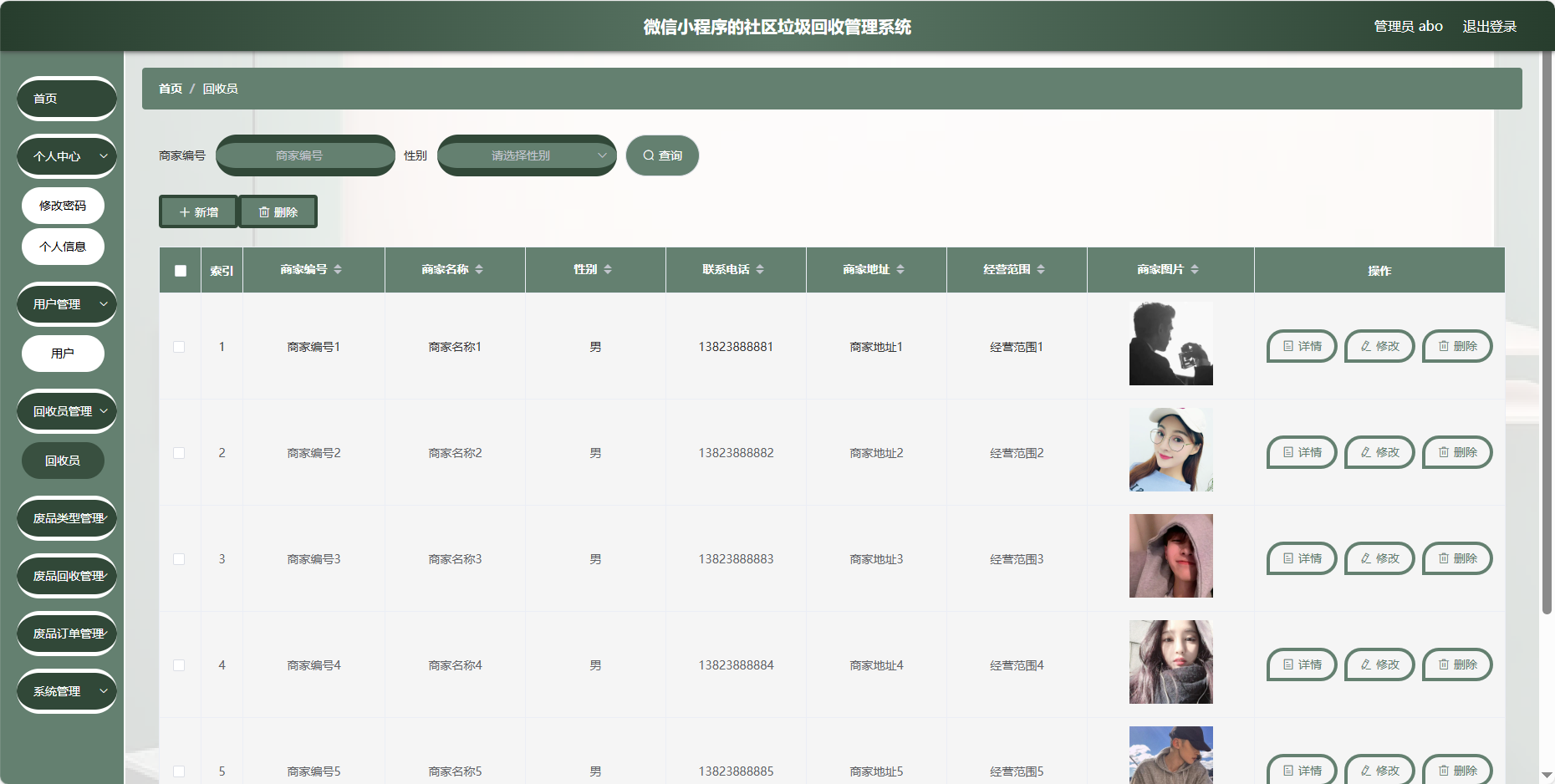1555x784 pixels.
Task: Delete the 商家编号3 row
Action: [x=1457, y=558]
